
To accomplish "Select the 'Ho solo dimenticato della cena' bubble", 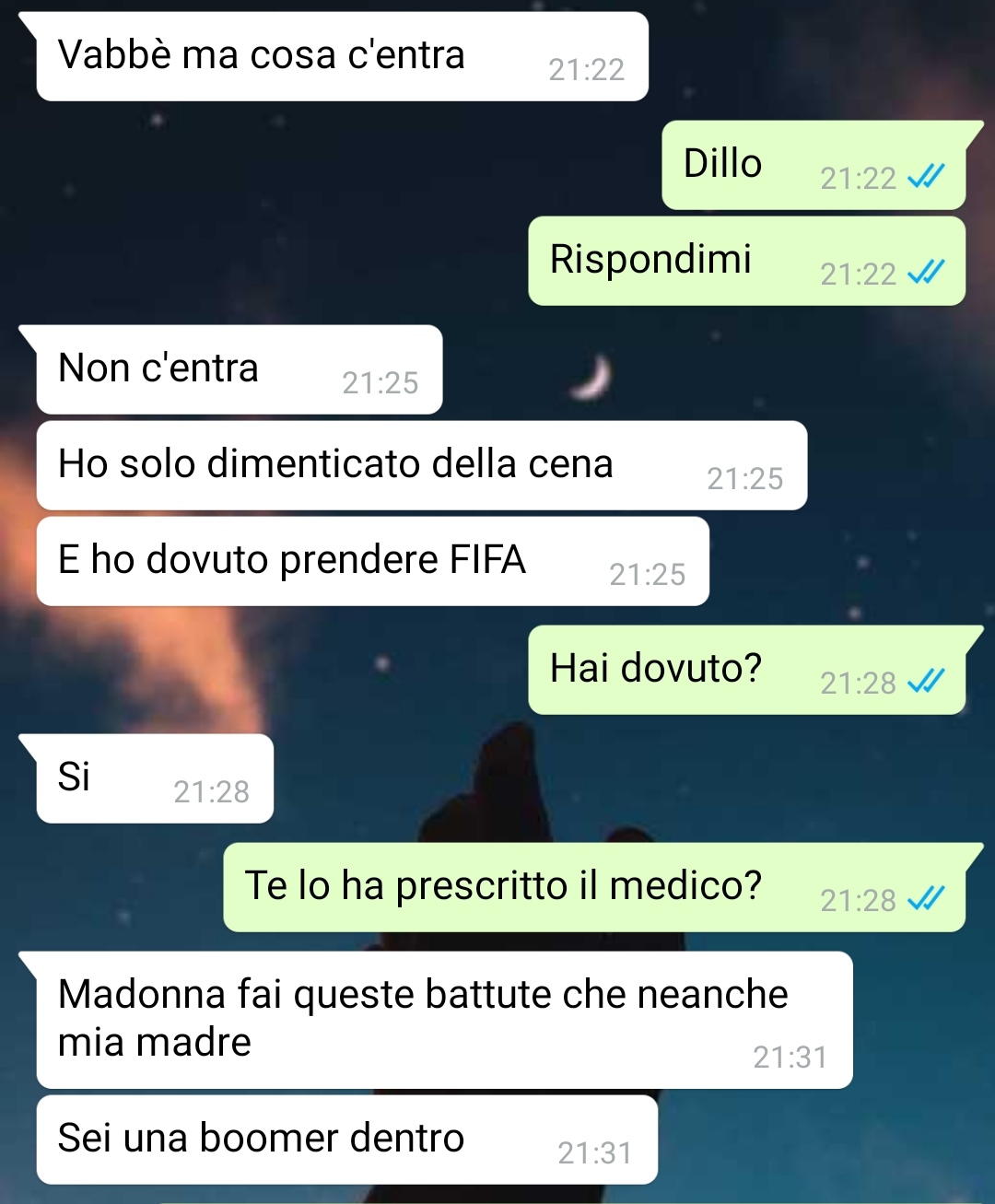I will tap(422, 465).
